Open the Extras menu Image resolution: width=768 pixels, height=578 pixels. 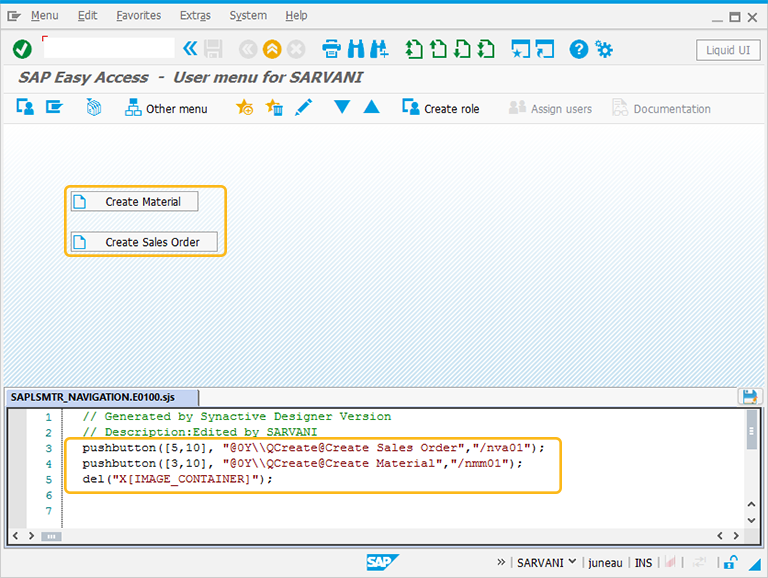(x=195, y=16)
